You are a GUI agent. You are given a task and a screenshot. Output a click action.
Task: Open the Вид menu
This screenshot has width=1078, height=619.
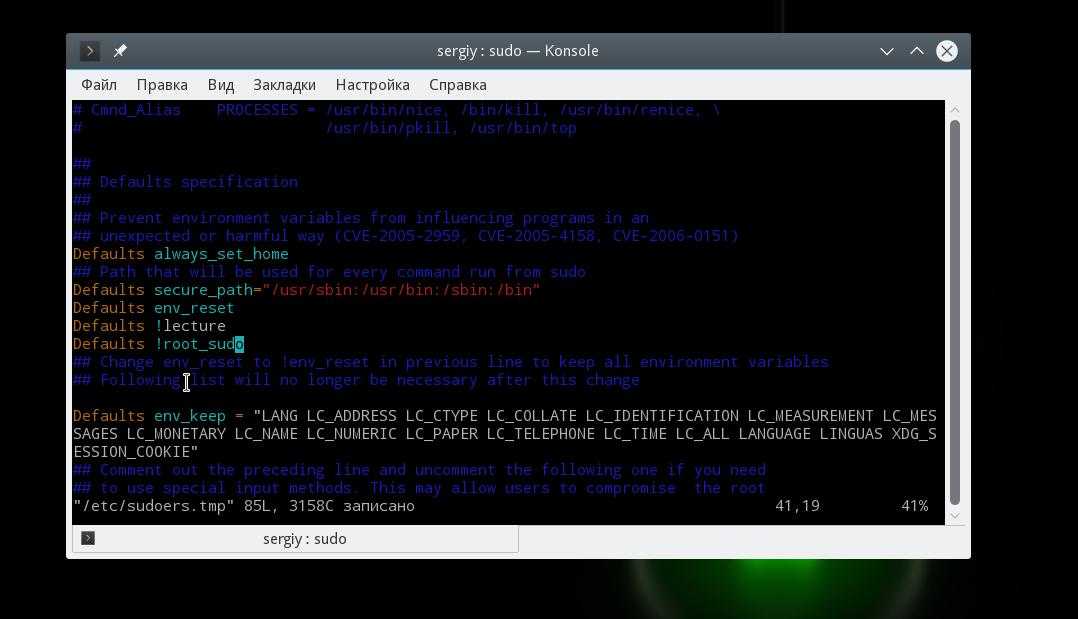221,85
